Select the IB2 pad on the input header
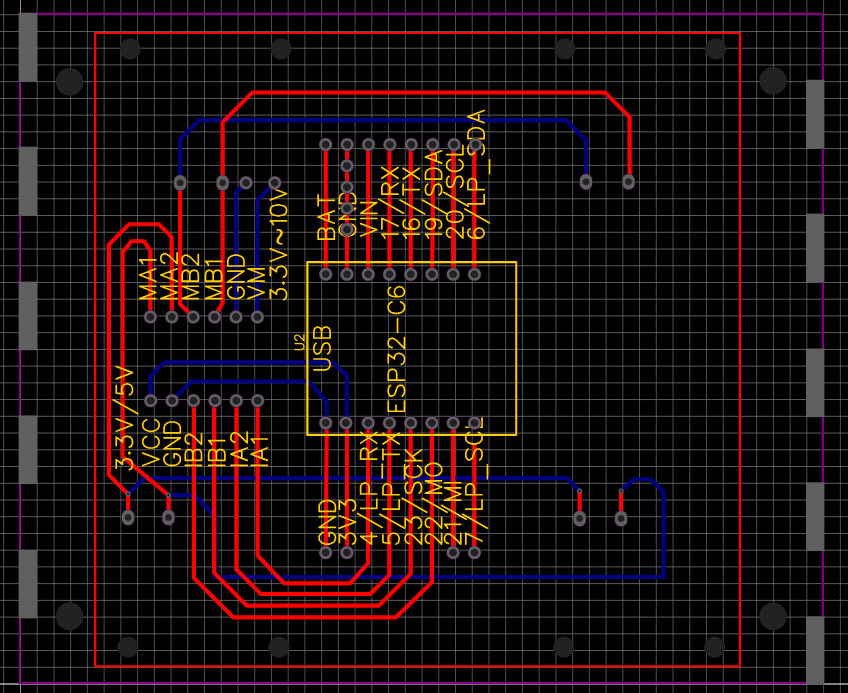848x693 pixels. click(x=194, y=401)
